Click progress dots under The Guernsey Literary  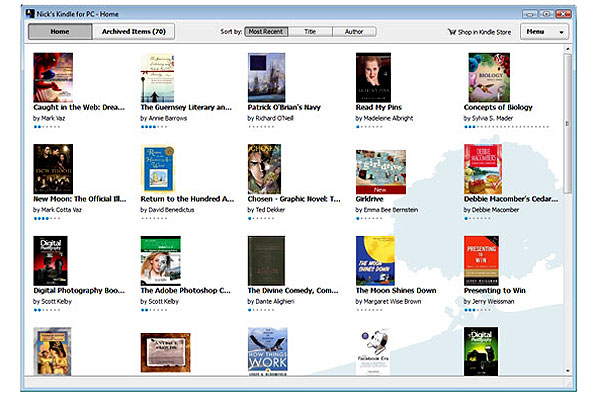pos(154,127)
